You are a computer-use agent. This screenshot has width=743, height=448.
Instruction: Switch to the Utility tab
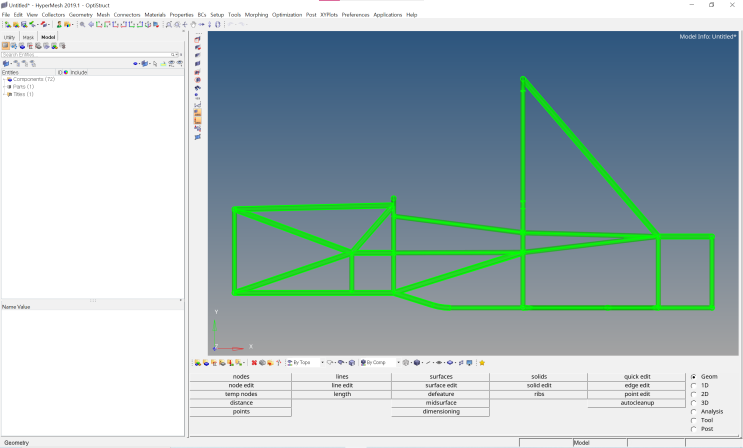(x=9, y=37)
